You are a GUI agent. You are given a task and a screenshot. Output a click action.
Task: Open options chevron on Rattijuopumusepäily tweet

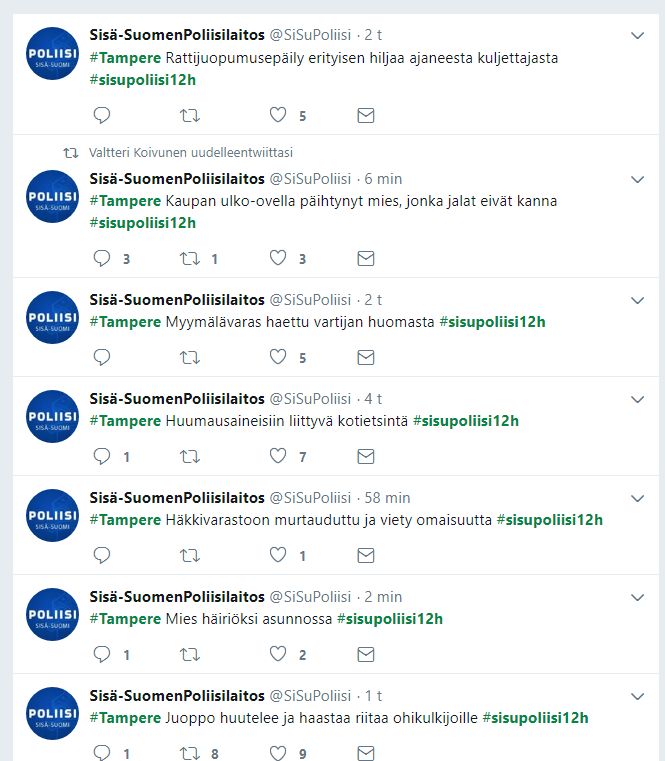pyautogui.click(x=637, y=35)
